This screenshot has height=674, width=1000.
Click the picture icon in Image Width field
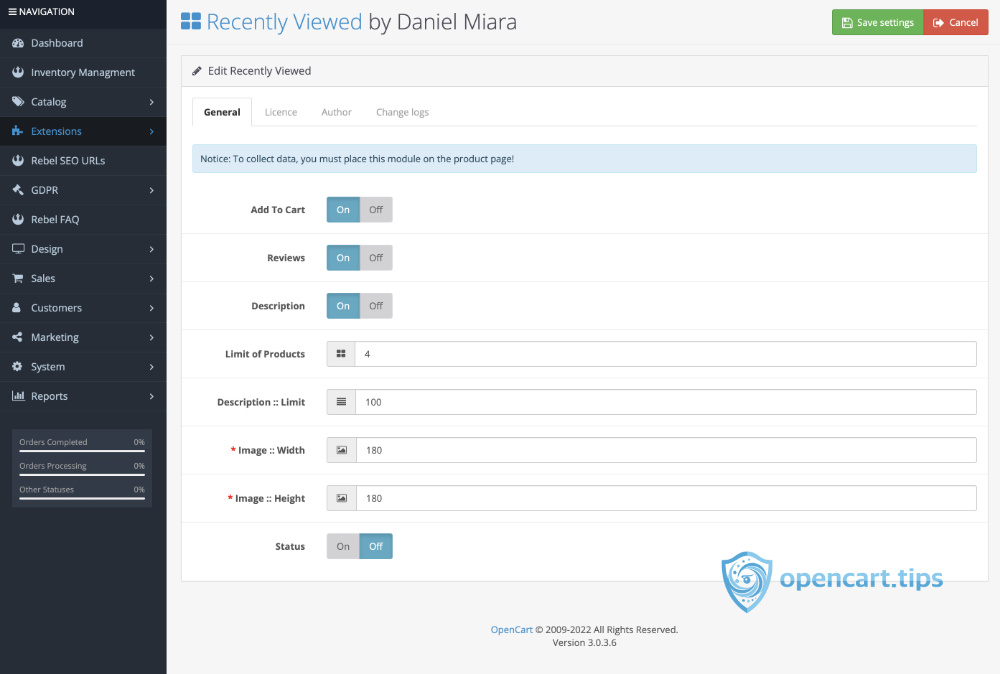pos(342,450)
